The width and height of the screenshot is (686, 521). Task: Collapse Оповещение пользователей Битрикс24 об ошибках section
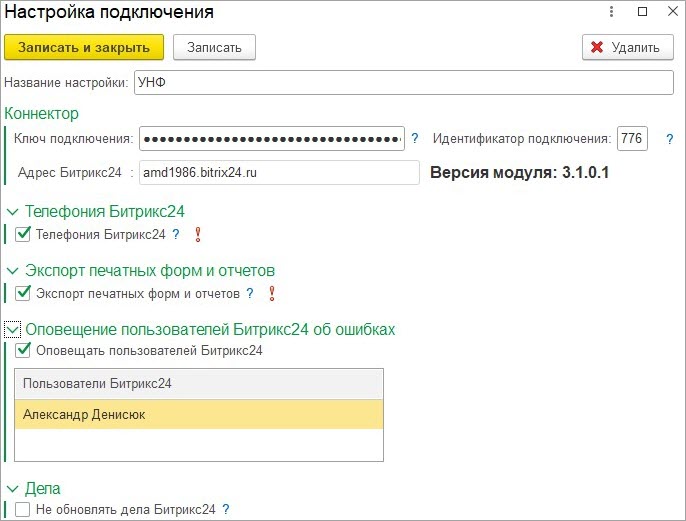coord(12,330)
